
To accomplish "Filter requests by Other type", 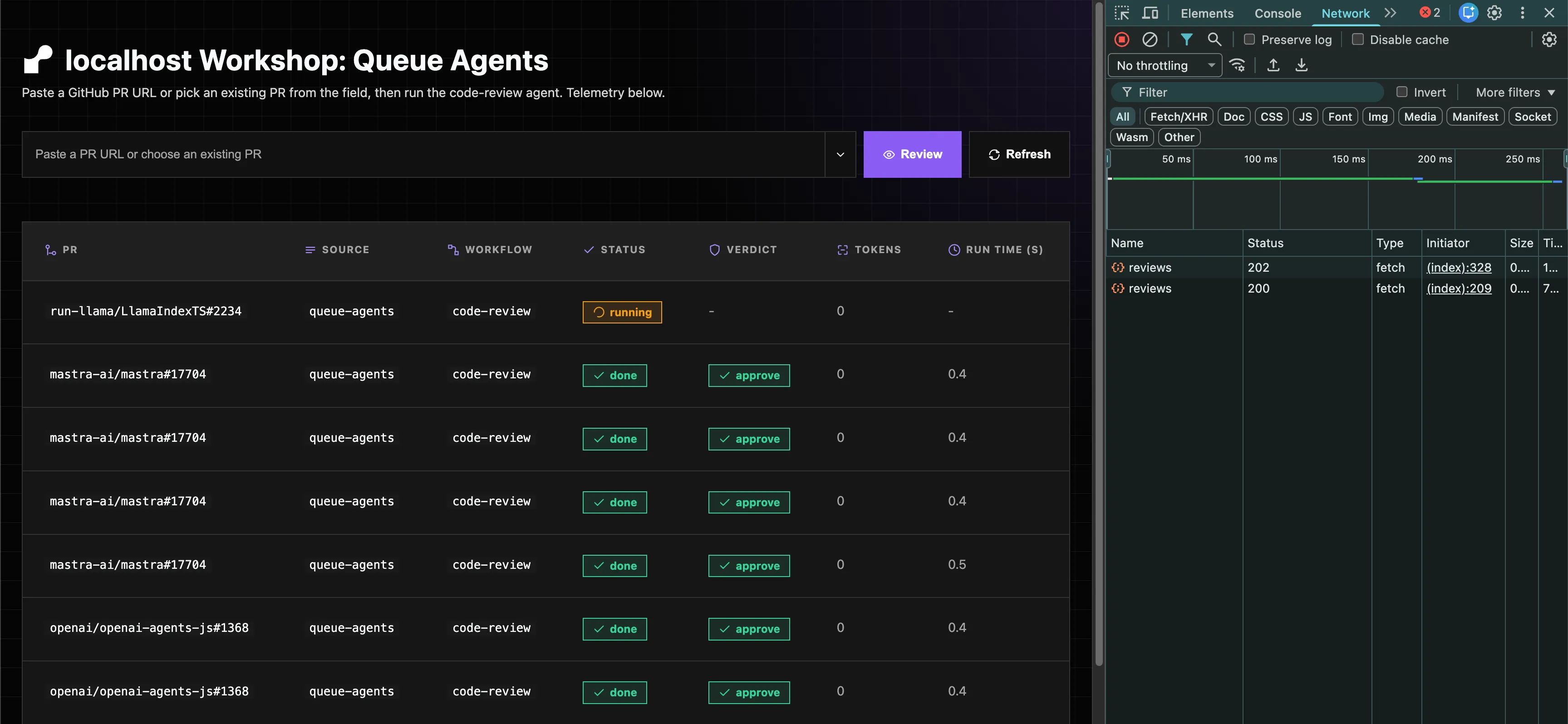I will click(x=1179, y=137).
